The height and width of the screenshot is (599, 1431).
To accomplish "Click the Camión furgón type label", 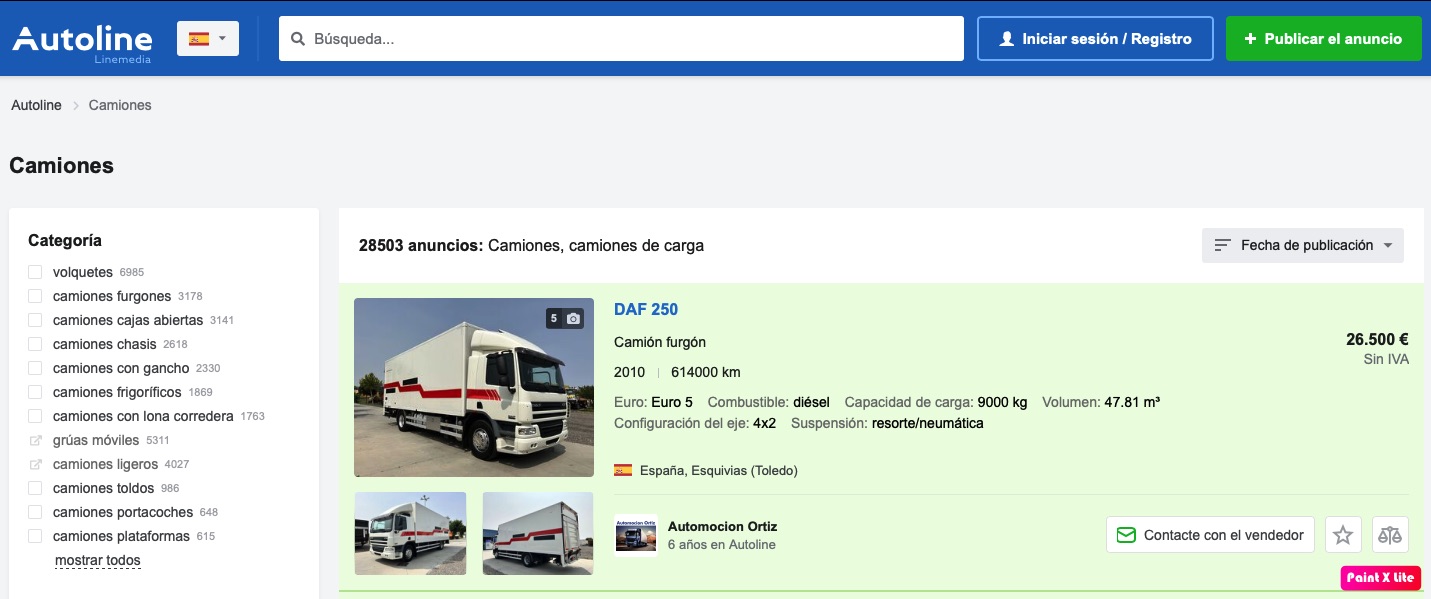I will pyautogui.click(x=660, y=342).
